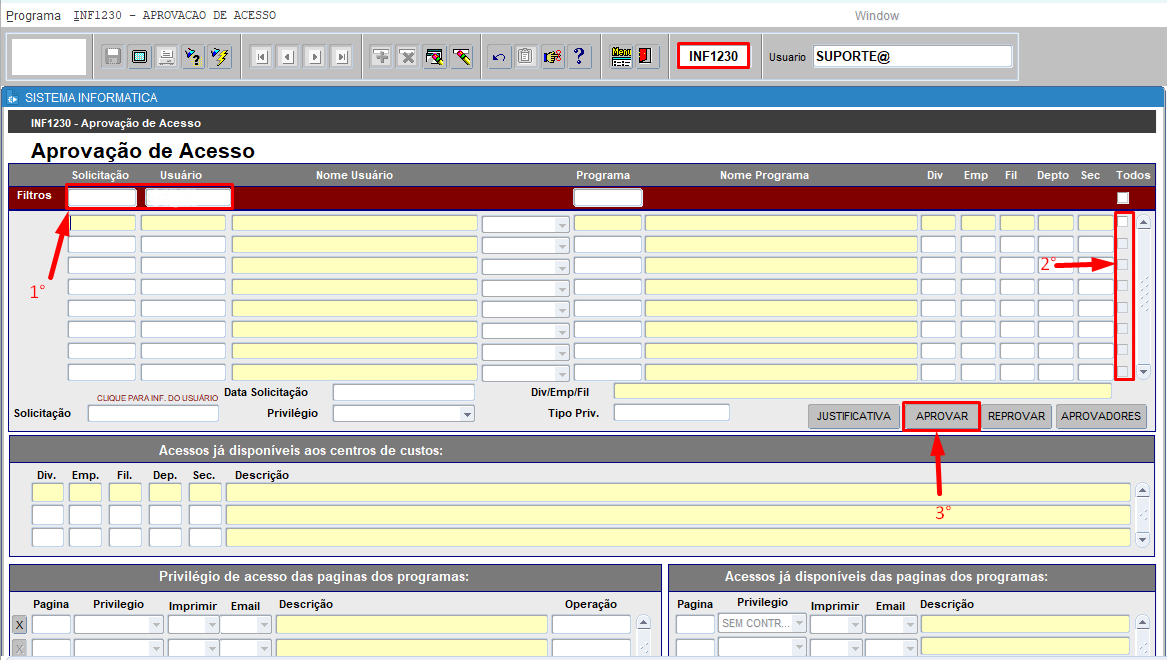Image resolution: width=1167 pixels, height=660 pixels.
Task: Click the JUSTIFICATIVA button
Action: pyautogui.click(x=854, y=416)
